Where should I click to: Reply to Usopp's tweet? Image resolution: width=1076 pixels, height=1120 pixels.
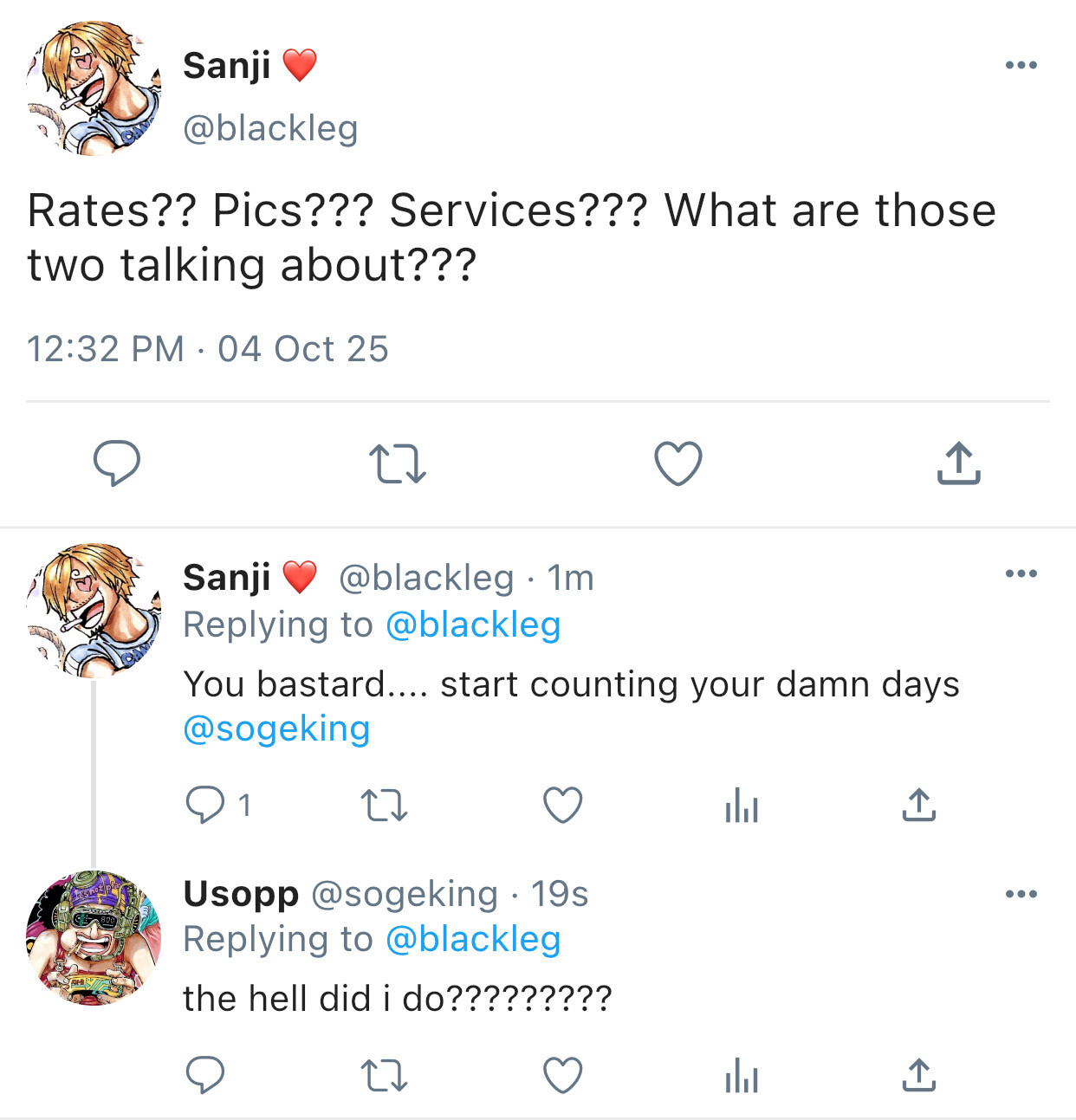[206, 1076]
